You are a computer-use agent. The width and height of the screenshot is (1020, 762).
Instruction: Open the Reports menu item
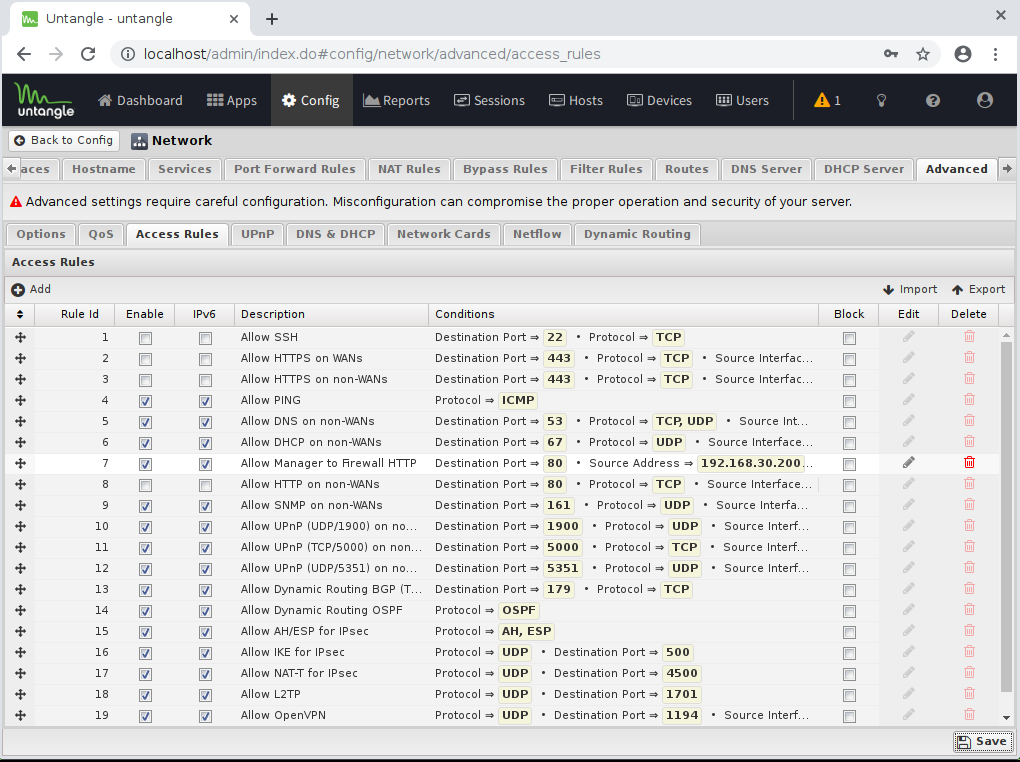point(397,100)
